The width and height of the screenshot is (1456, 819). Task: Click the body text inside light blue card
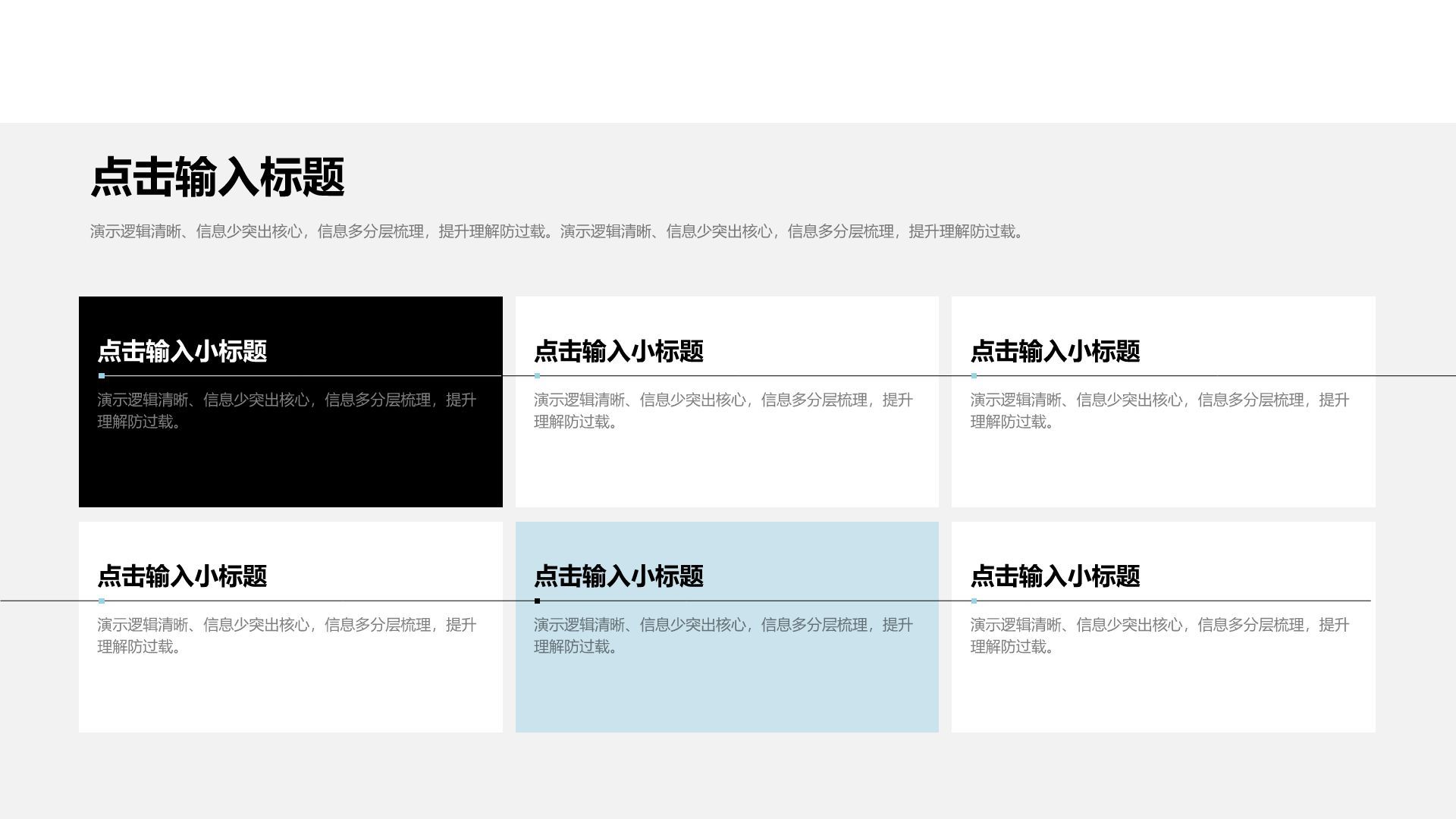723,635
